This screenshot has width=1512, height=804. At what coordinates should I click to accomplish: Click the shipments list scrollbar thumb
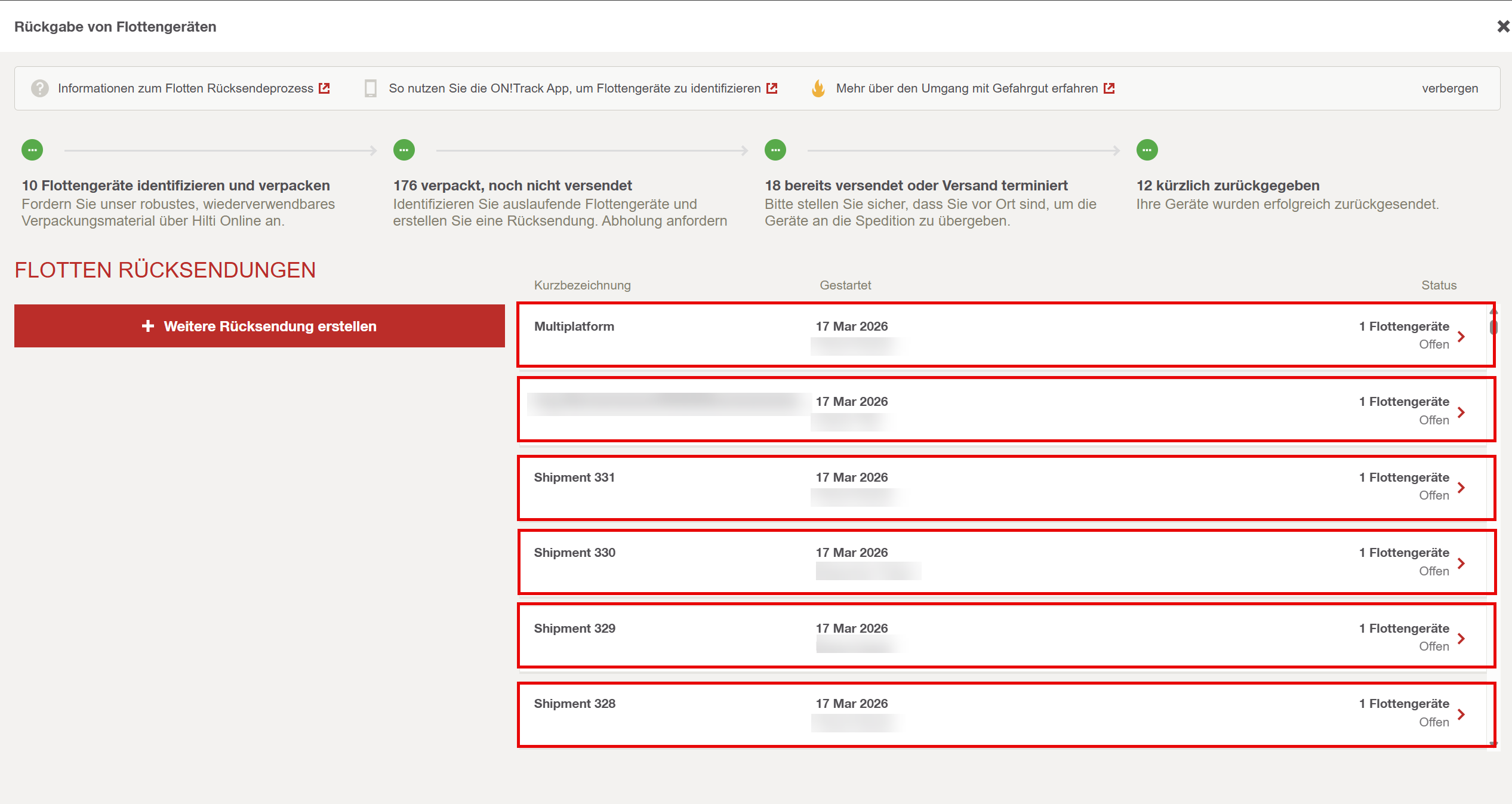click(x=1493, y=326)
